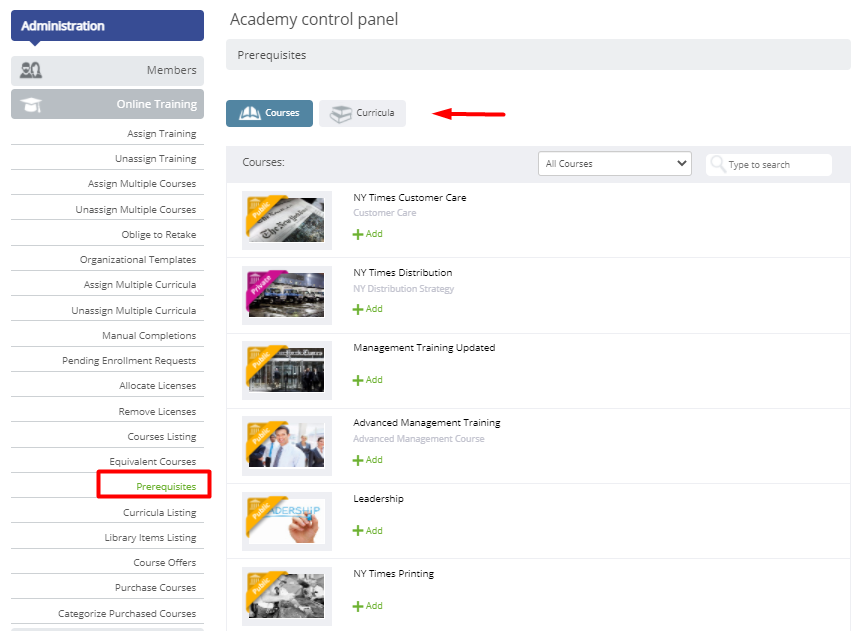The image size is (857, 631).
Task: Open the Members section
Action: (x=107, y=70)
